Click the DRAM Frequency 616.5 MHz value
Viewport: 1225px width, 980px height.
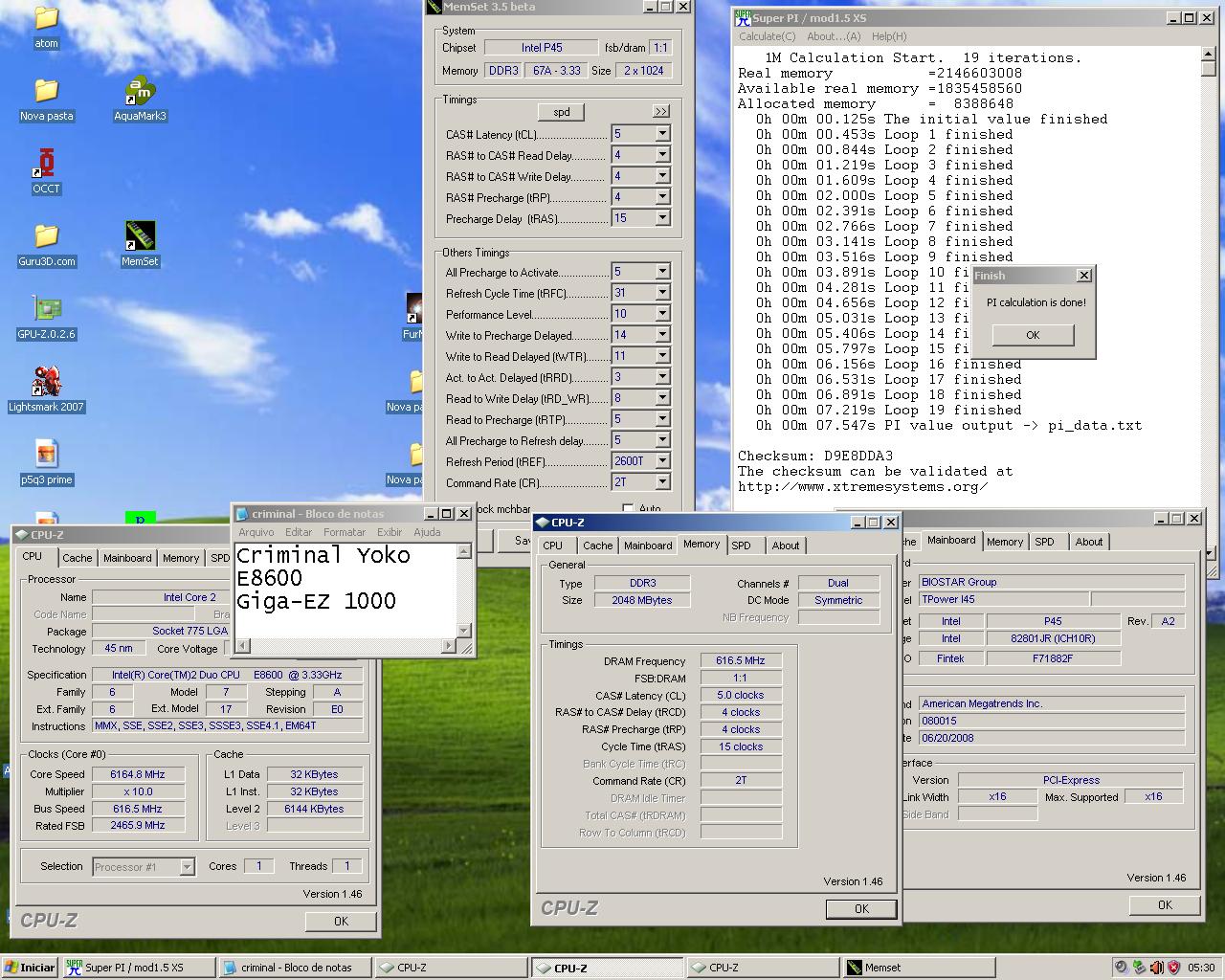pyautogui.click(x=741, y=661)
